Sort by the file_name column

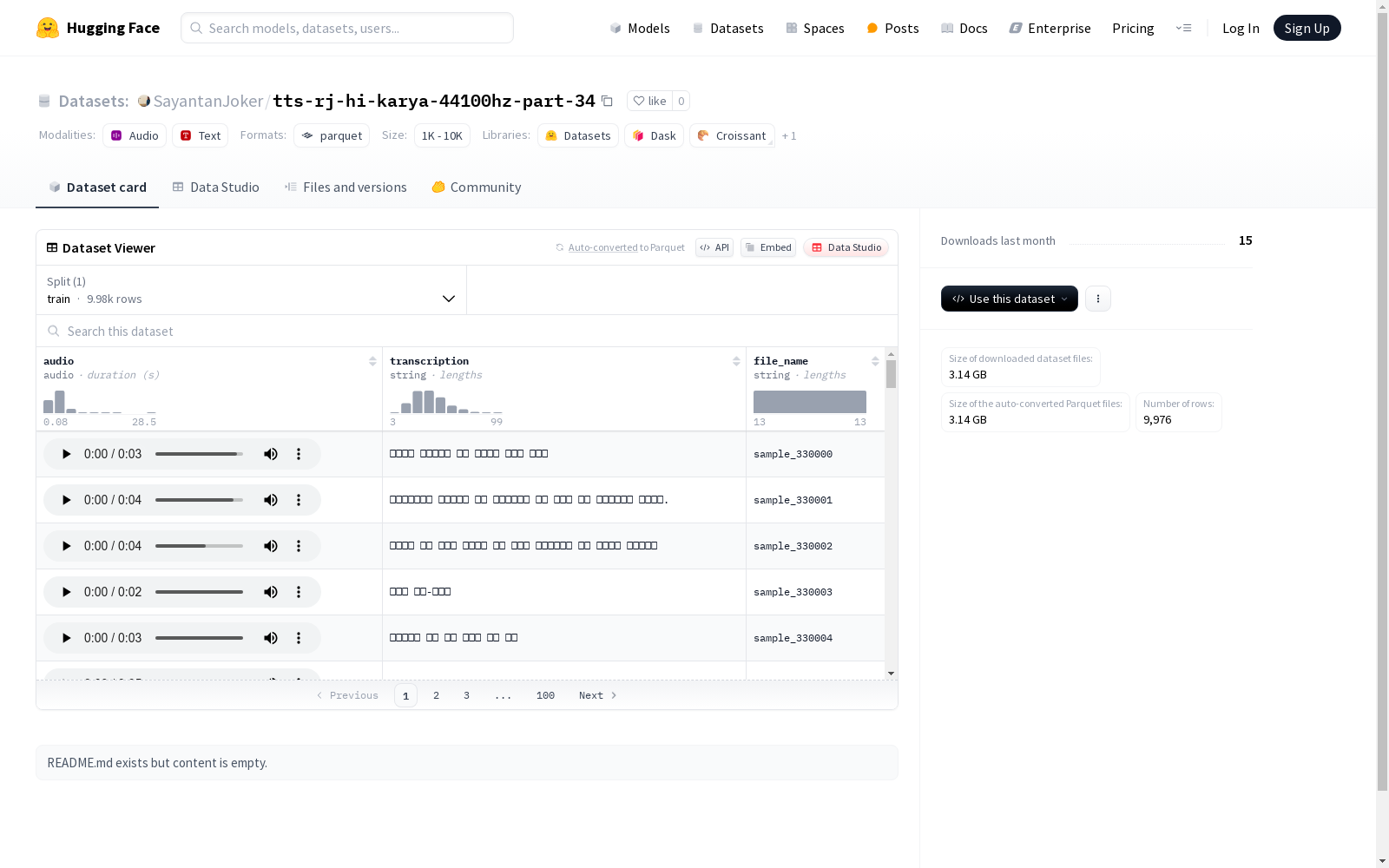(875, 361)
